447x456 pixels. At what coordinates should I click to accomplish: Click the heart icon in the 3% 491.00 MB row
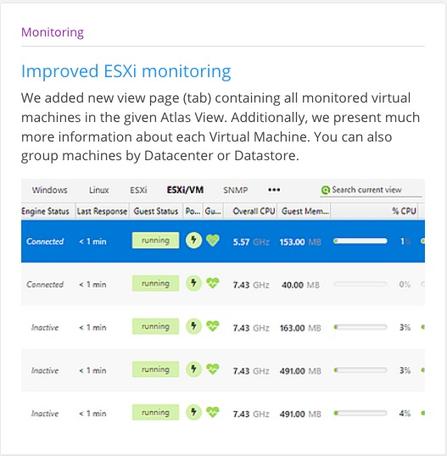(213, 369)
